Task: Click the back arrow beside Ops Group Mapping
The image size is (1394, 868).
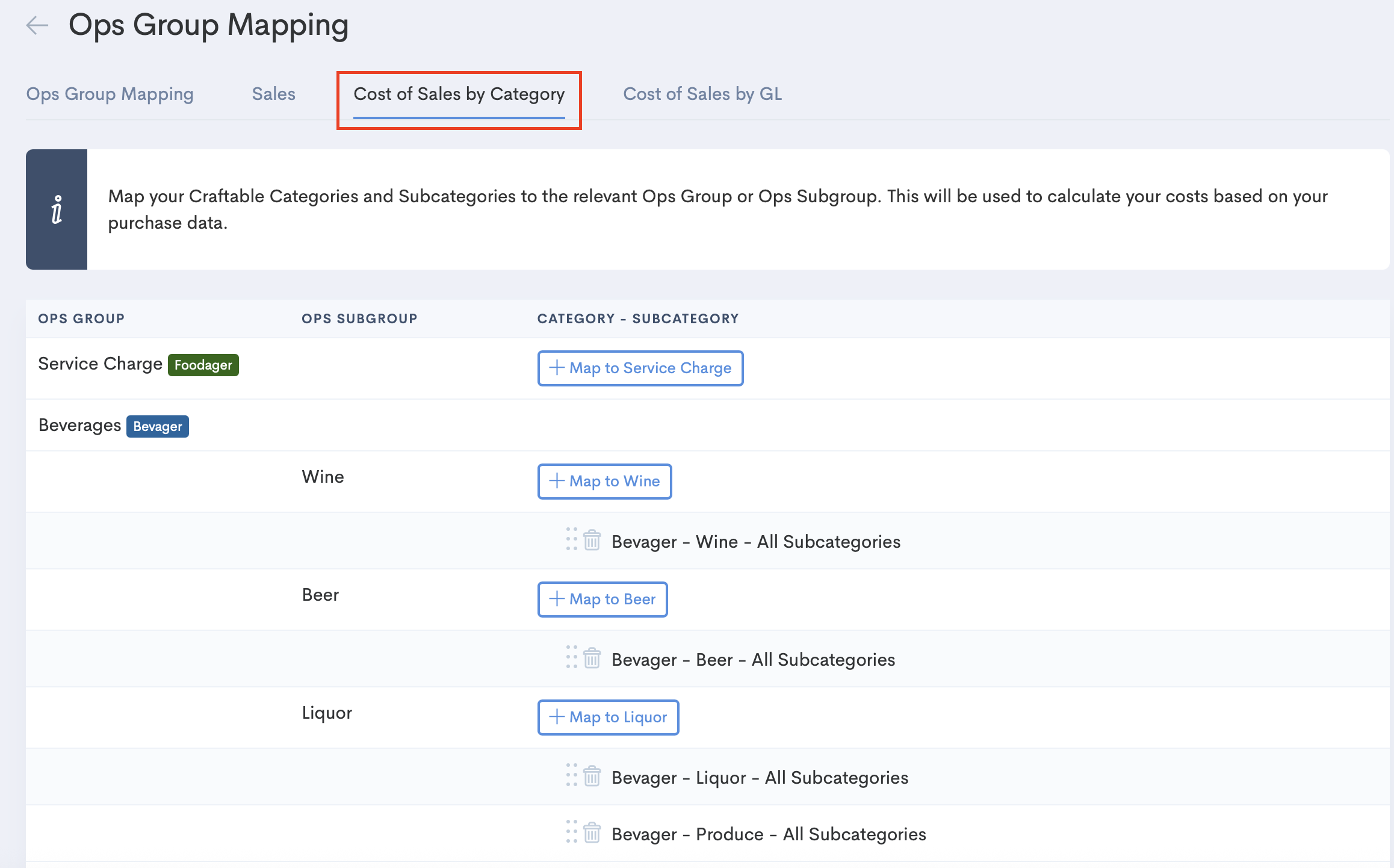Action: [x=37, y=25]
